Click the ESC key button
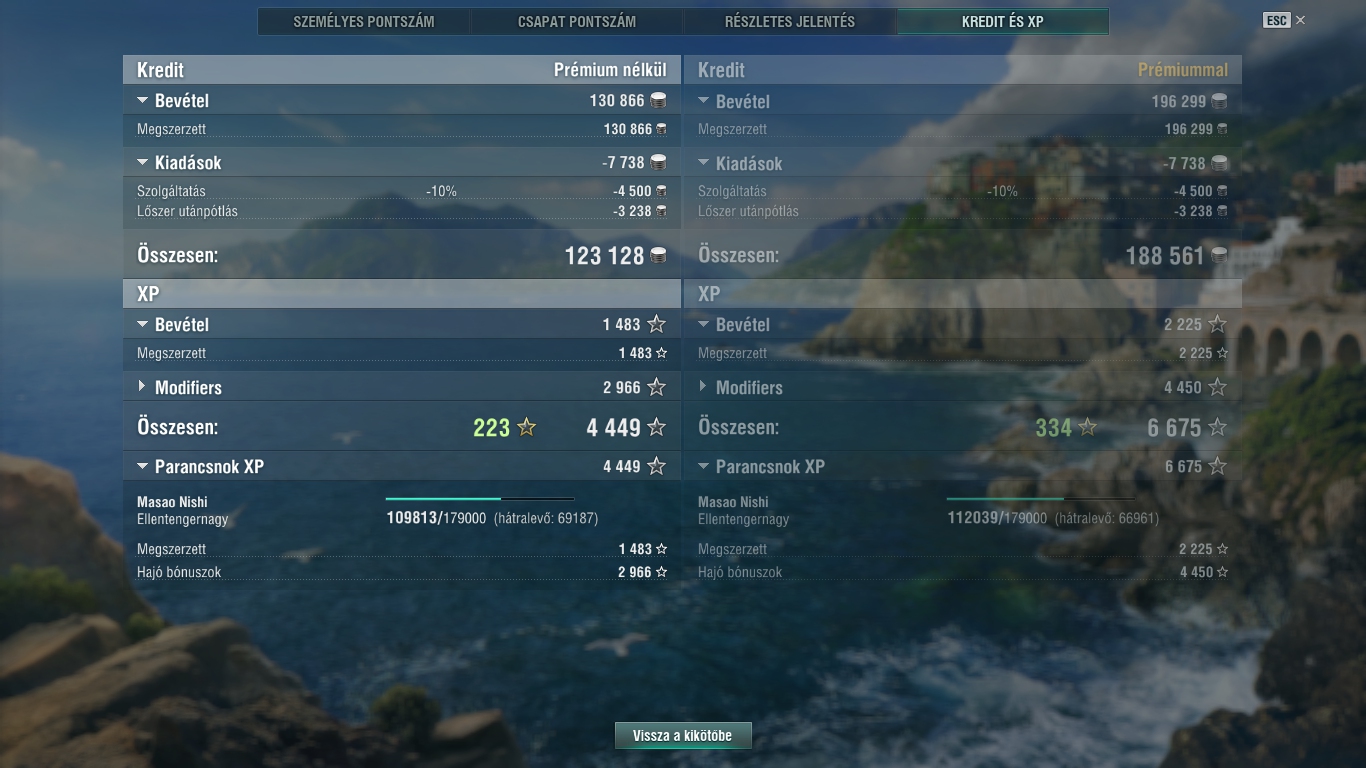 [1277, 20]
